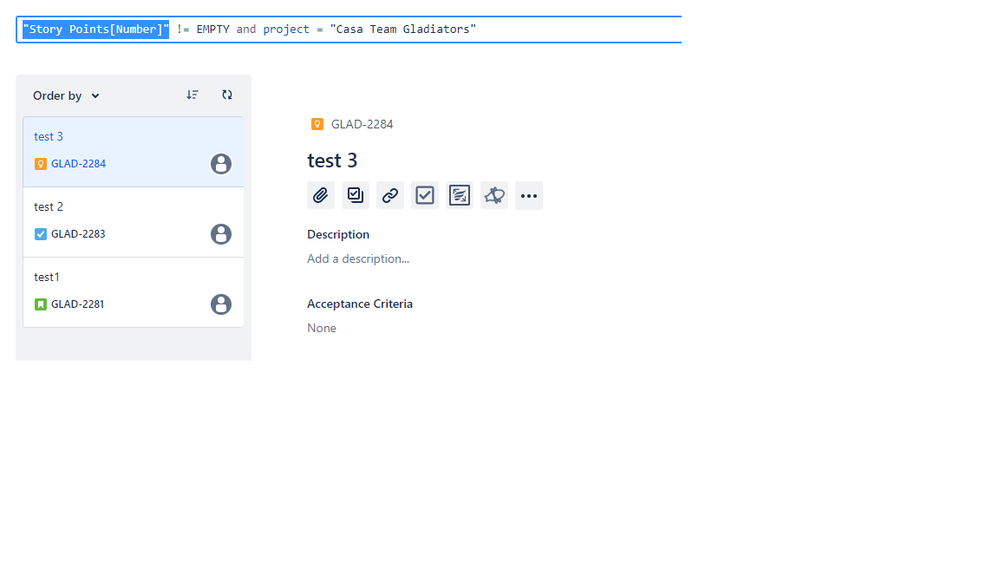This screenshot has height=562, width=999.
Task: Click "Casa Team Gladiators" text in query
Action: click(x=403, y=29)
